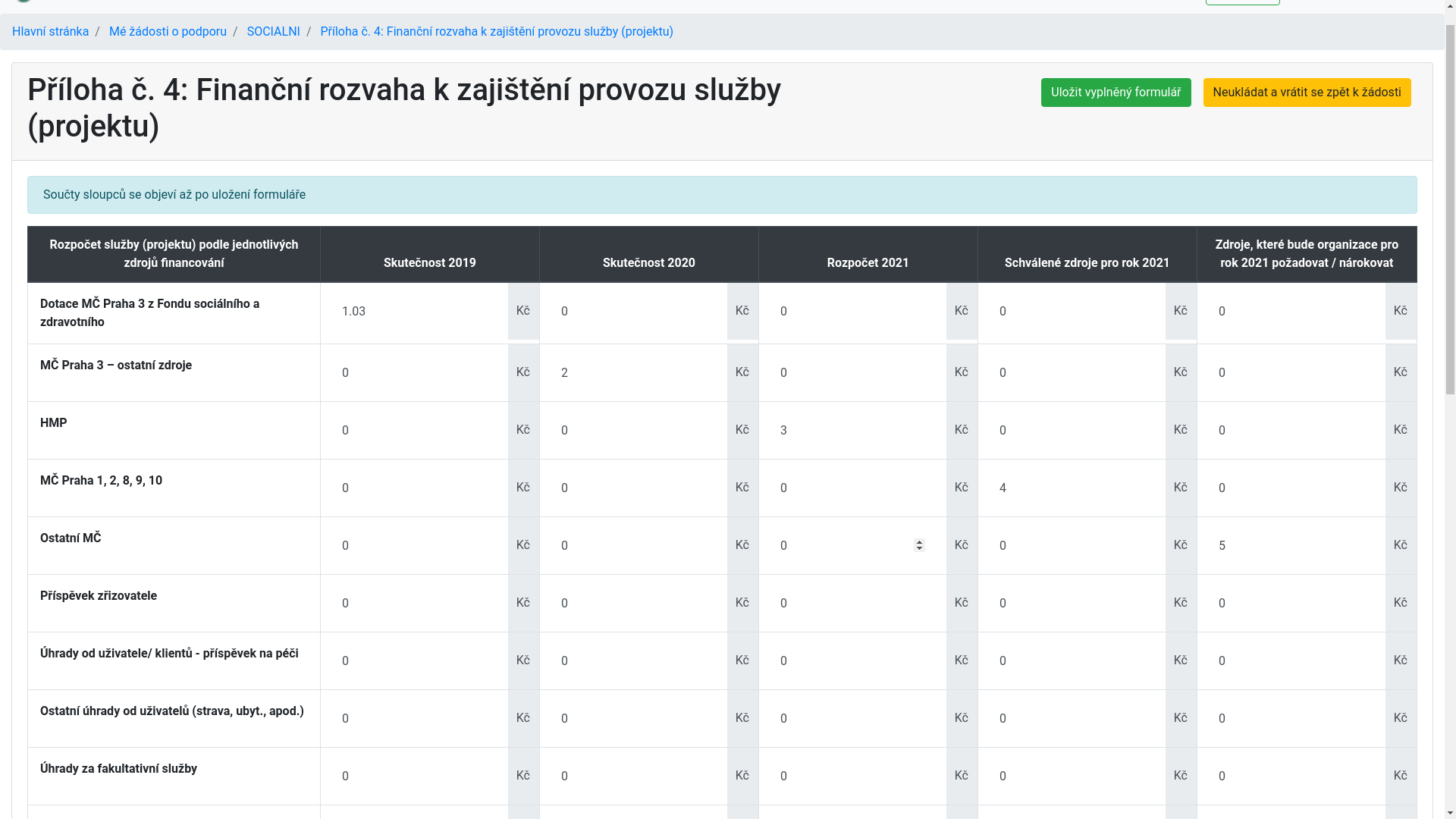Select příspěvek na péči Skutečnost 2020 input
The image size is (1456, 819).
tap(634, 661)
